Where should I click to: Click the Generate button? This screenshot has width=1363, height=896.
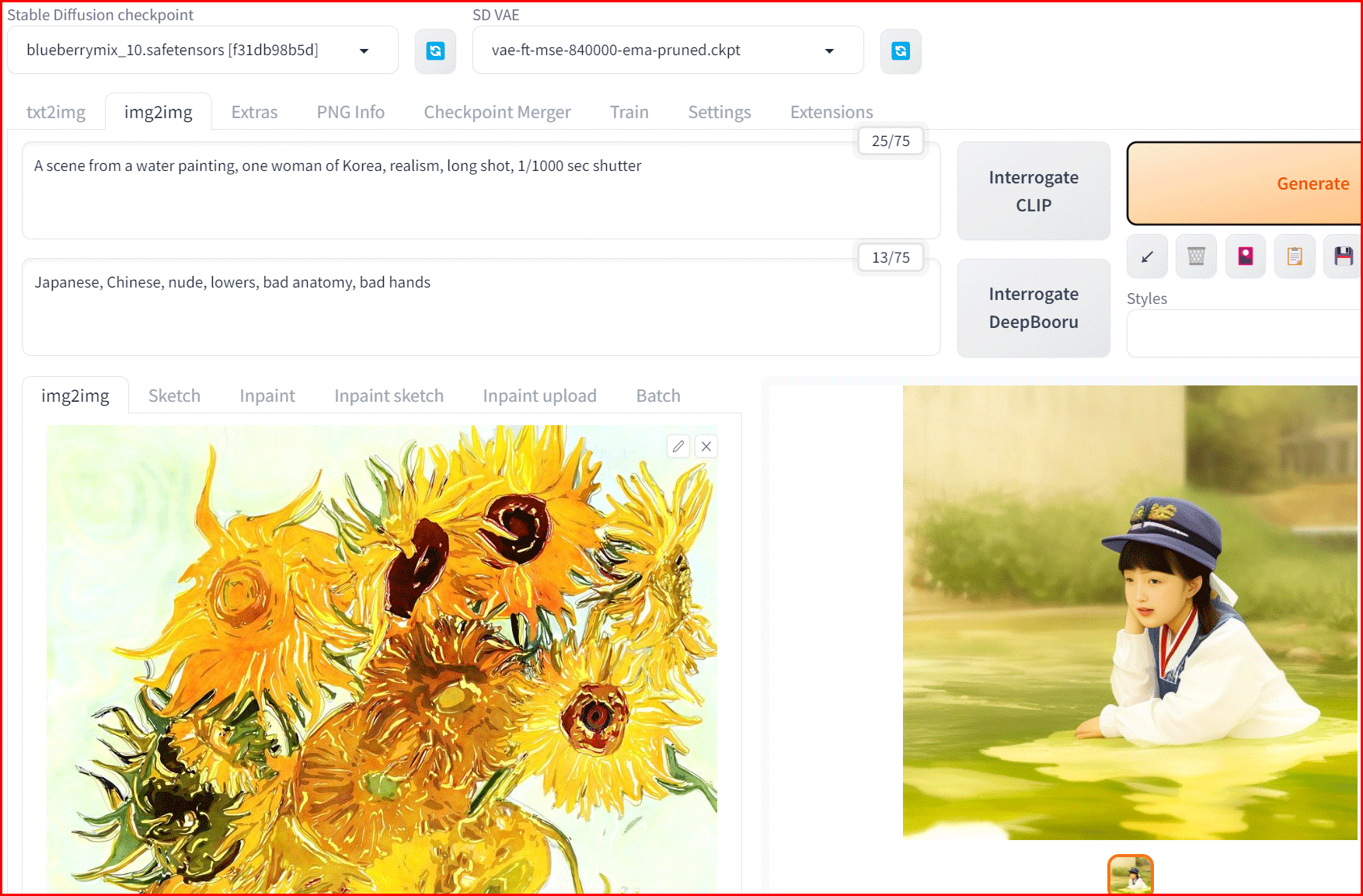pos(1245,183)
